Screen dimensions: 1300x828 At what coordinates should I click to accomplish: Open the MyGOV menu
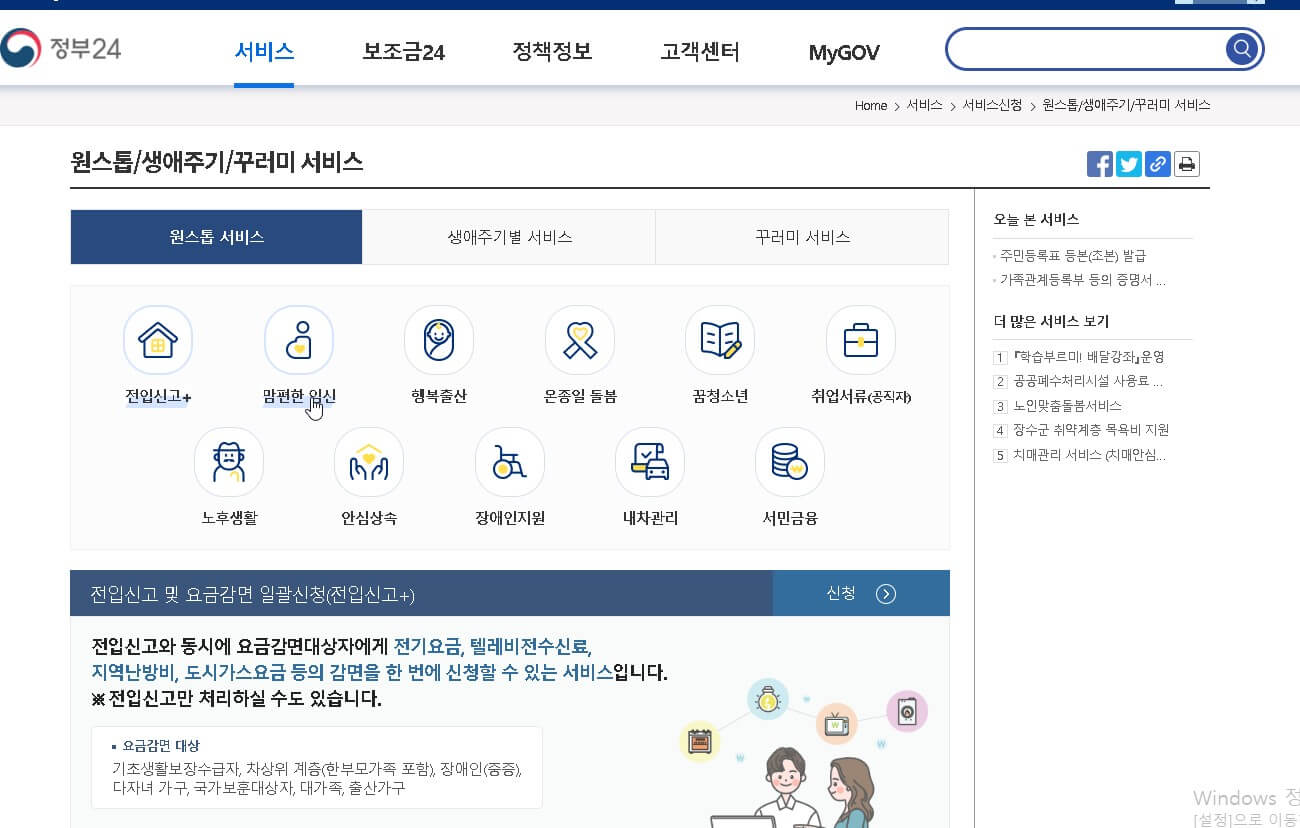tap(843, 52)
